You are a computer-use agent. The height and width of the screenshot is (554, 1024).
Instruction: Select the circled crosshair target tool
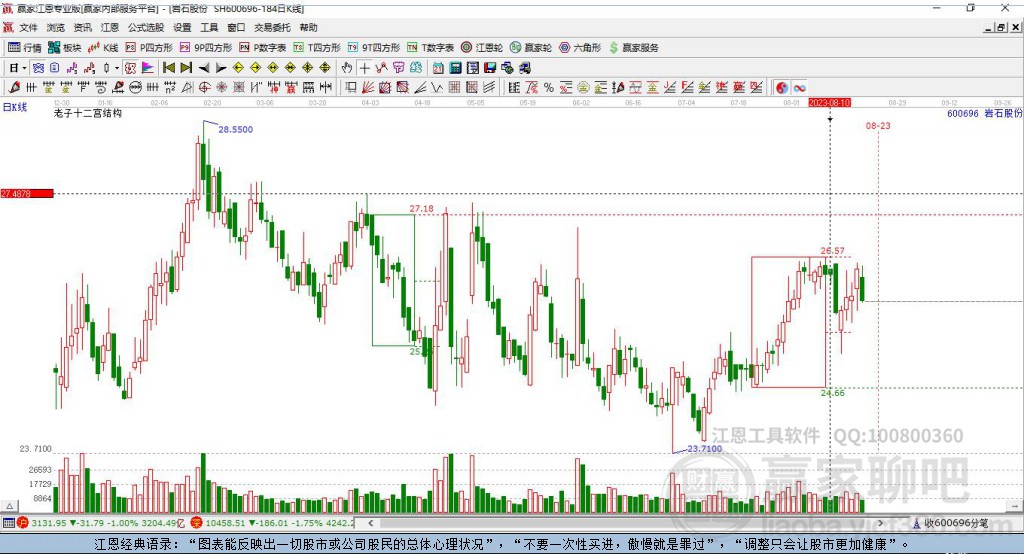[x=204, y=88]
